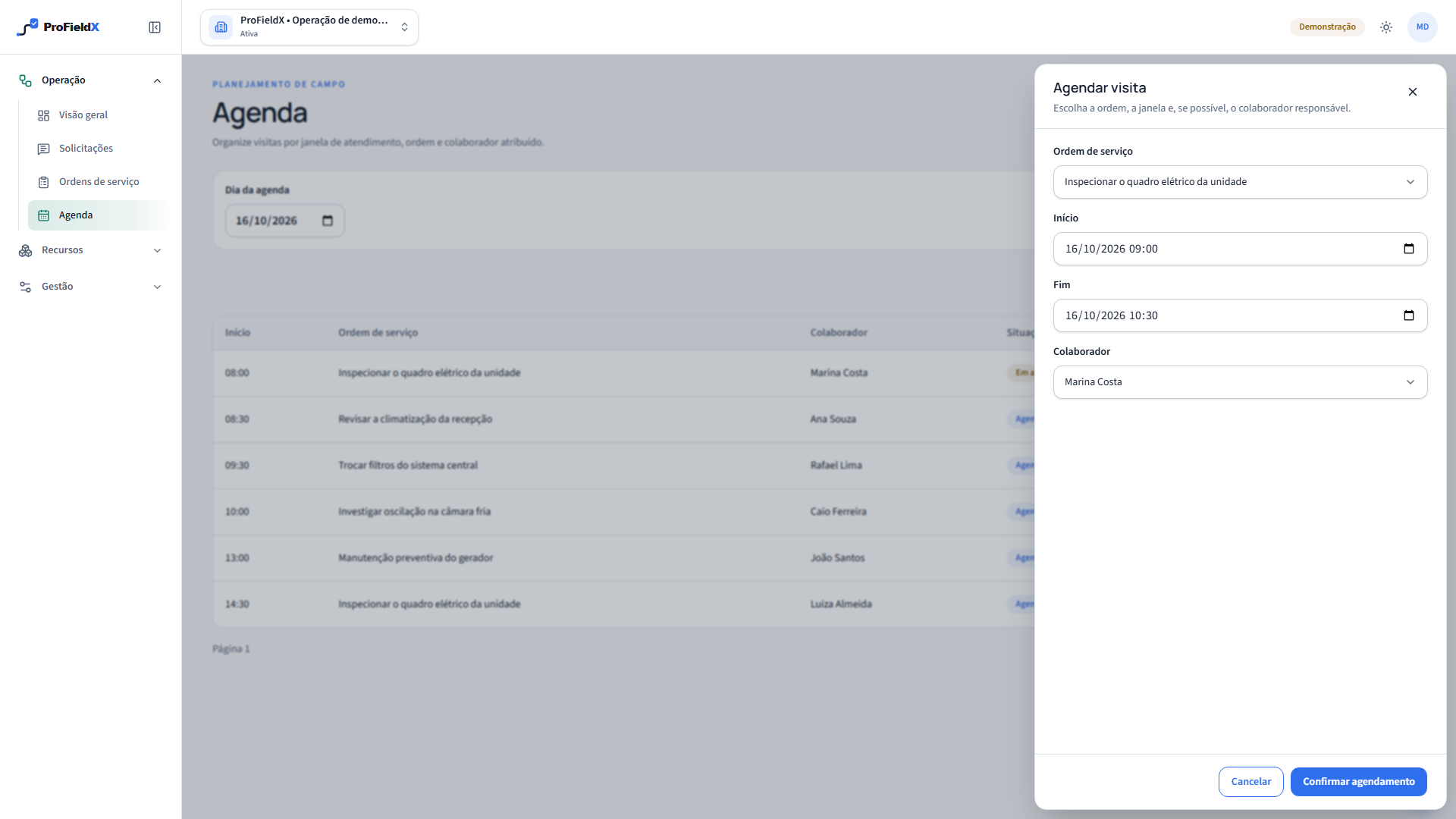Viewport: 1456px width, 819px height.
Task: Open calendar picker in Início field
Action: click(x=1409, y=249)
